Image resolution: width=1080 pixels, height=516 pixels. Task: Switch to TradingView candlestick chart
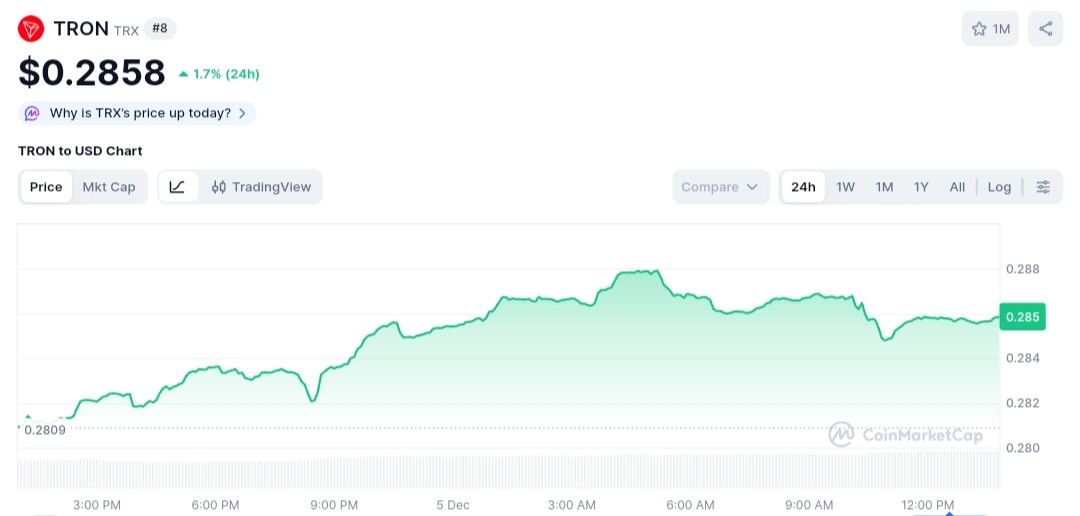[x=261, y=187]
